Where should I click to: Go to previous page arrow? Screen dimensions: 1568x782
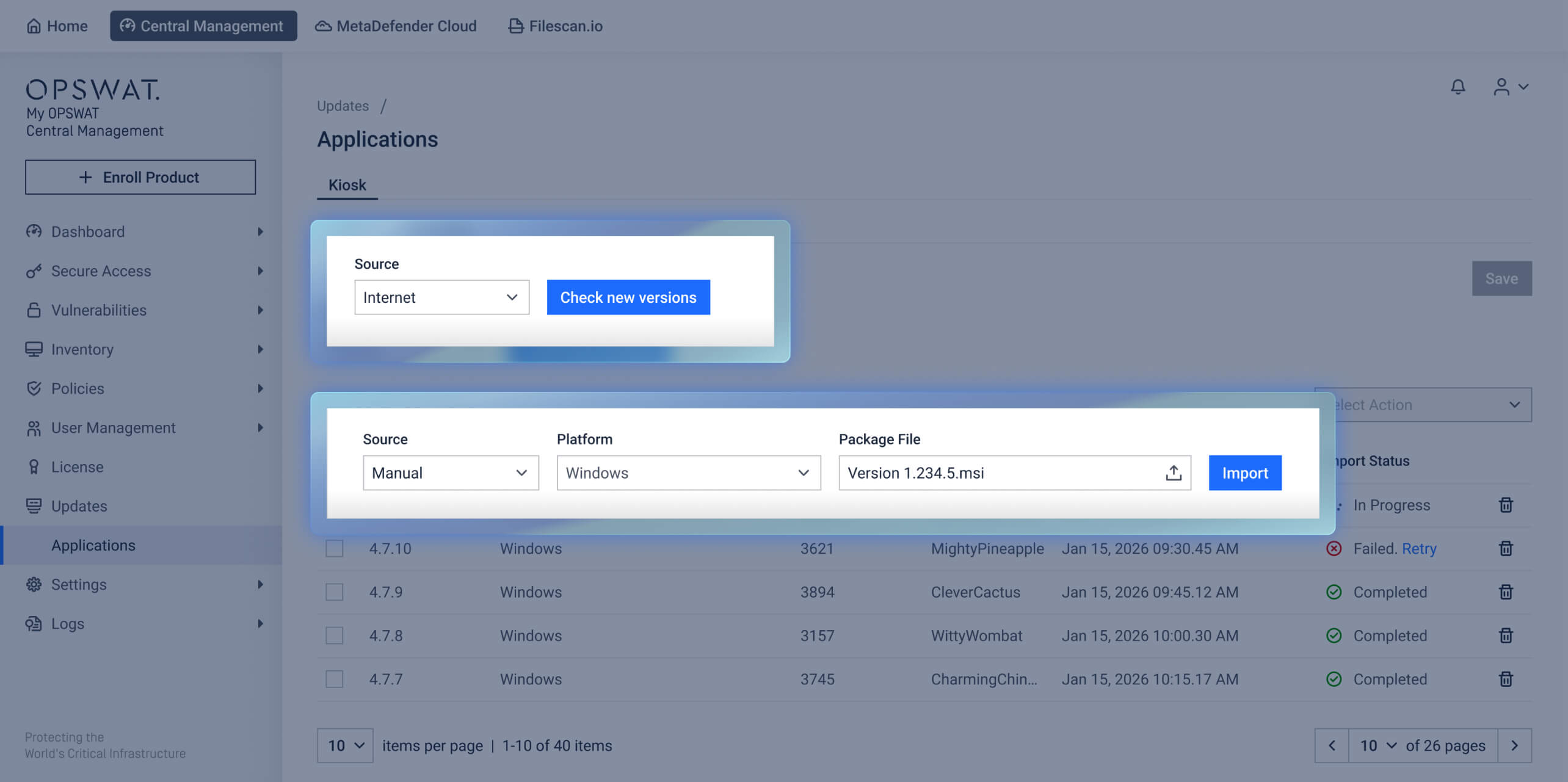(x=1332, y=745)
